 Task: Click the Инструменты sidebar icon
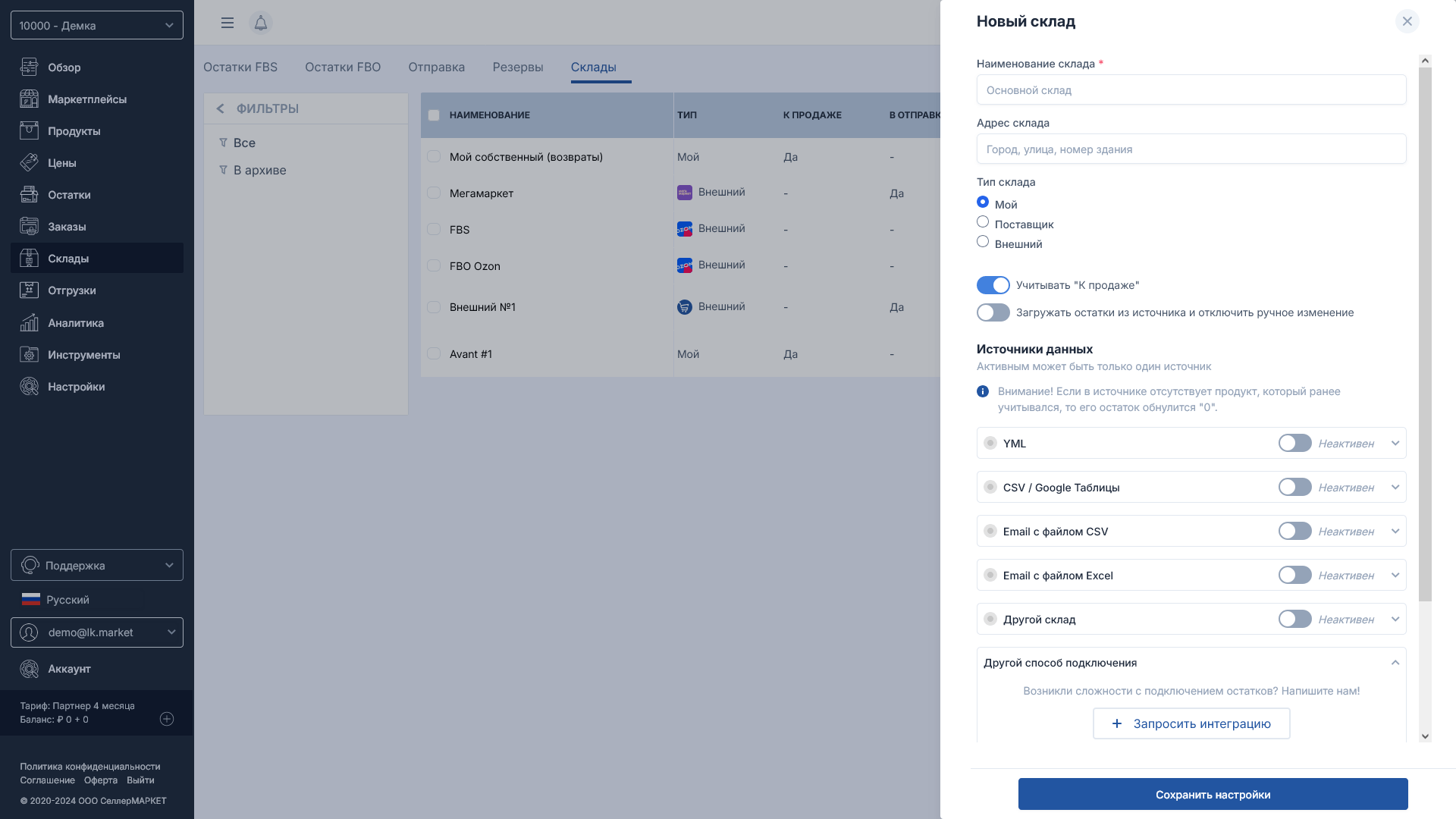click(x=29, y=355)
